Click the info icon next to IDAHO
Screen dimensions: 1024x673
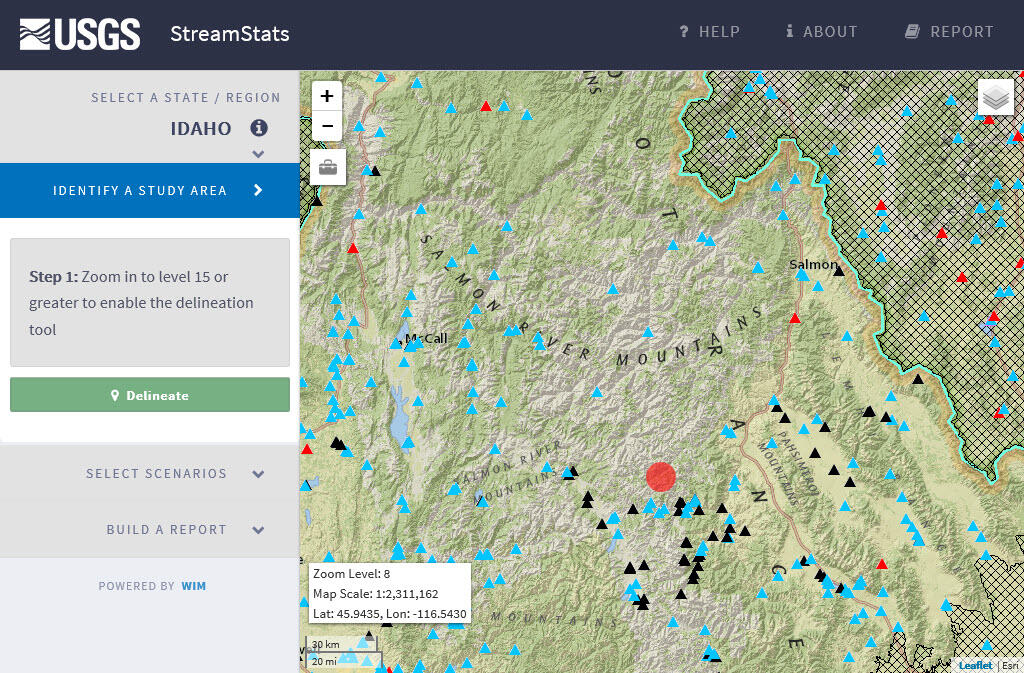(259, 128)
